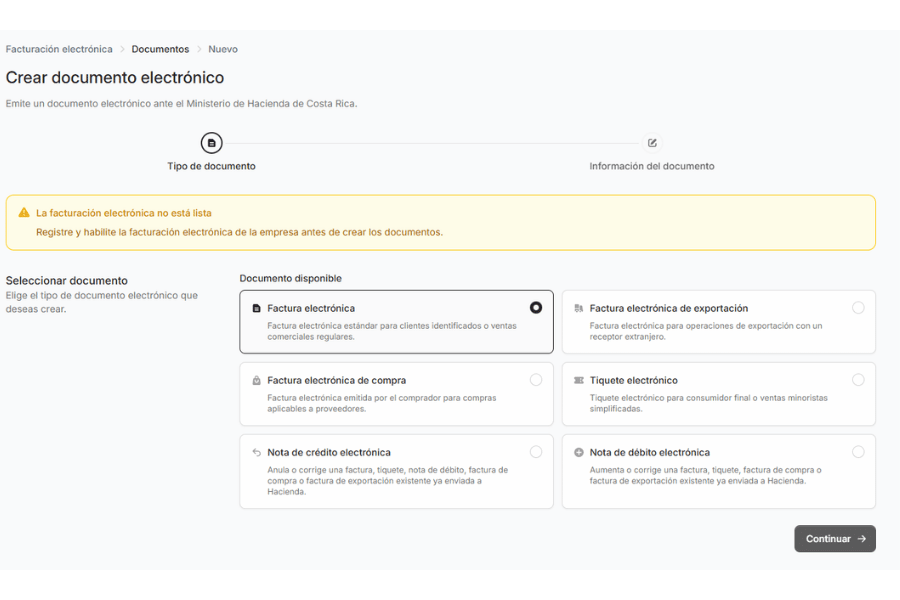Viewport: 900px width, 600px height.
Task: Click the 'Documento disponible' label
Action: click(x=290, y=278)
